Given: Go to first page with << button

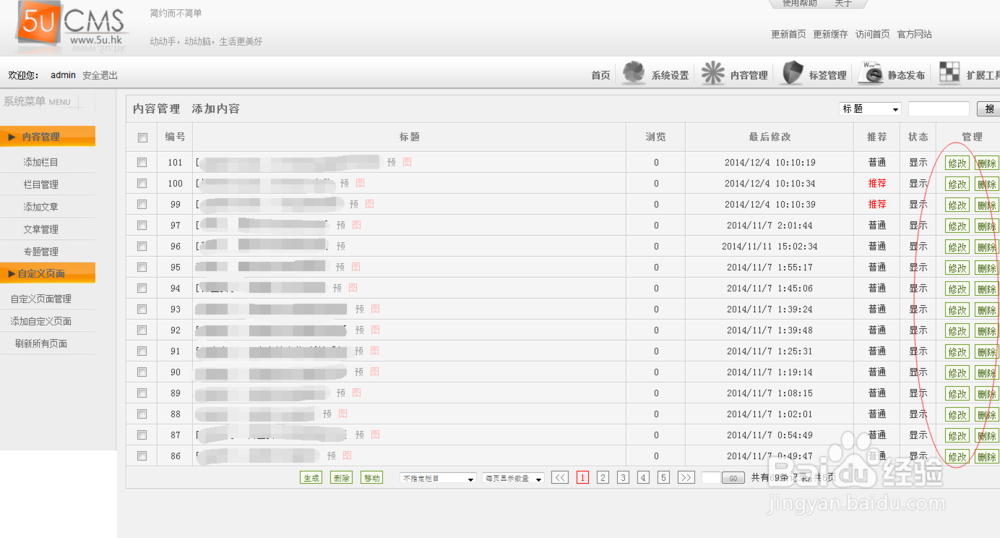Looking at the screenshot, I should tap(559, 477).
